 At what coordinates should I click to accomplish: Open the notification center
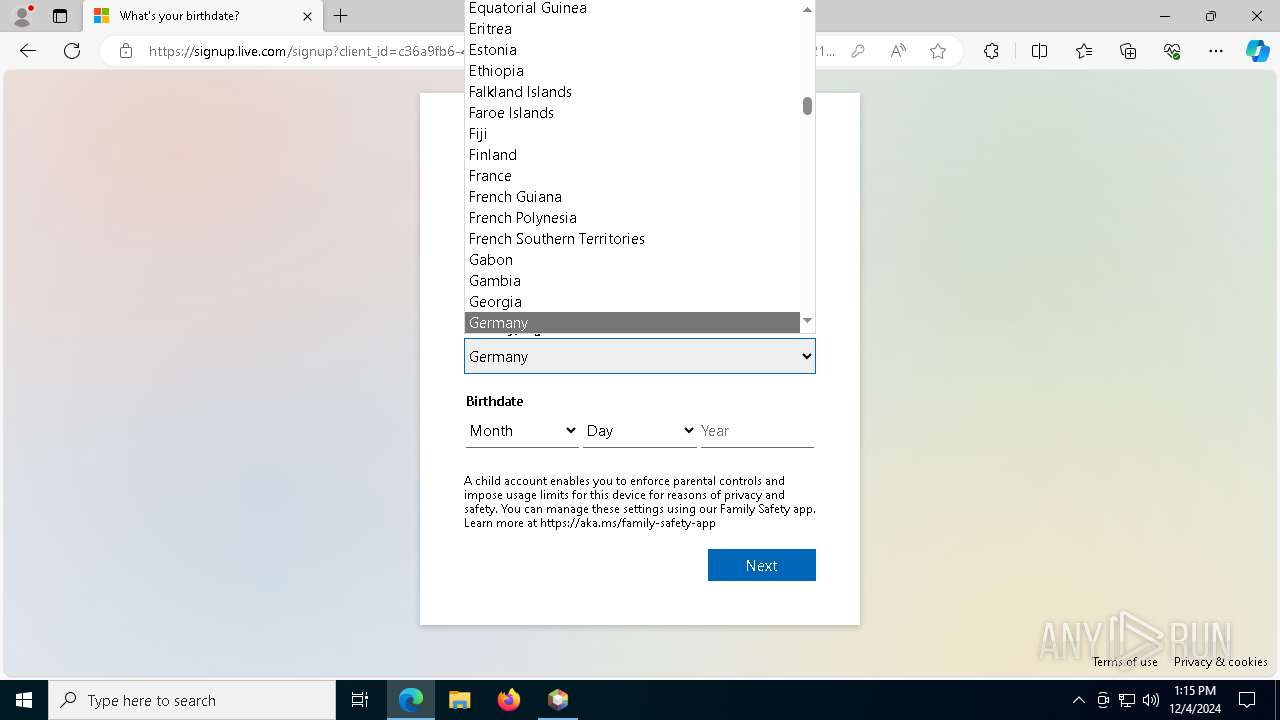(x=1247, y=700)
